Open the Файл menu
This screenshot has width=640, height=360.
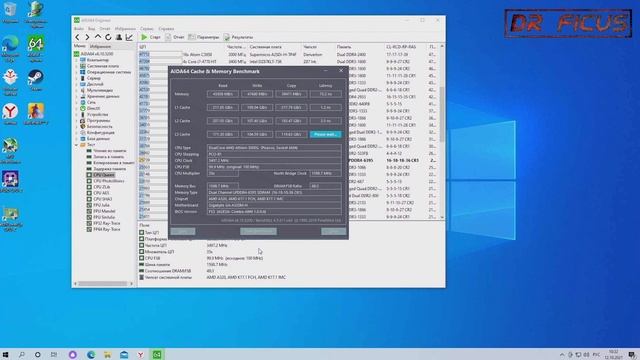79,29
